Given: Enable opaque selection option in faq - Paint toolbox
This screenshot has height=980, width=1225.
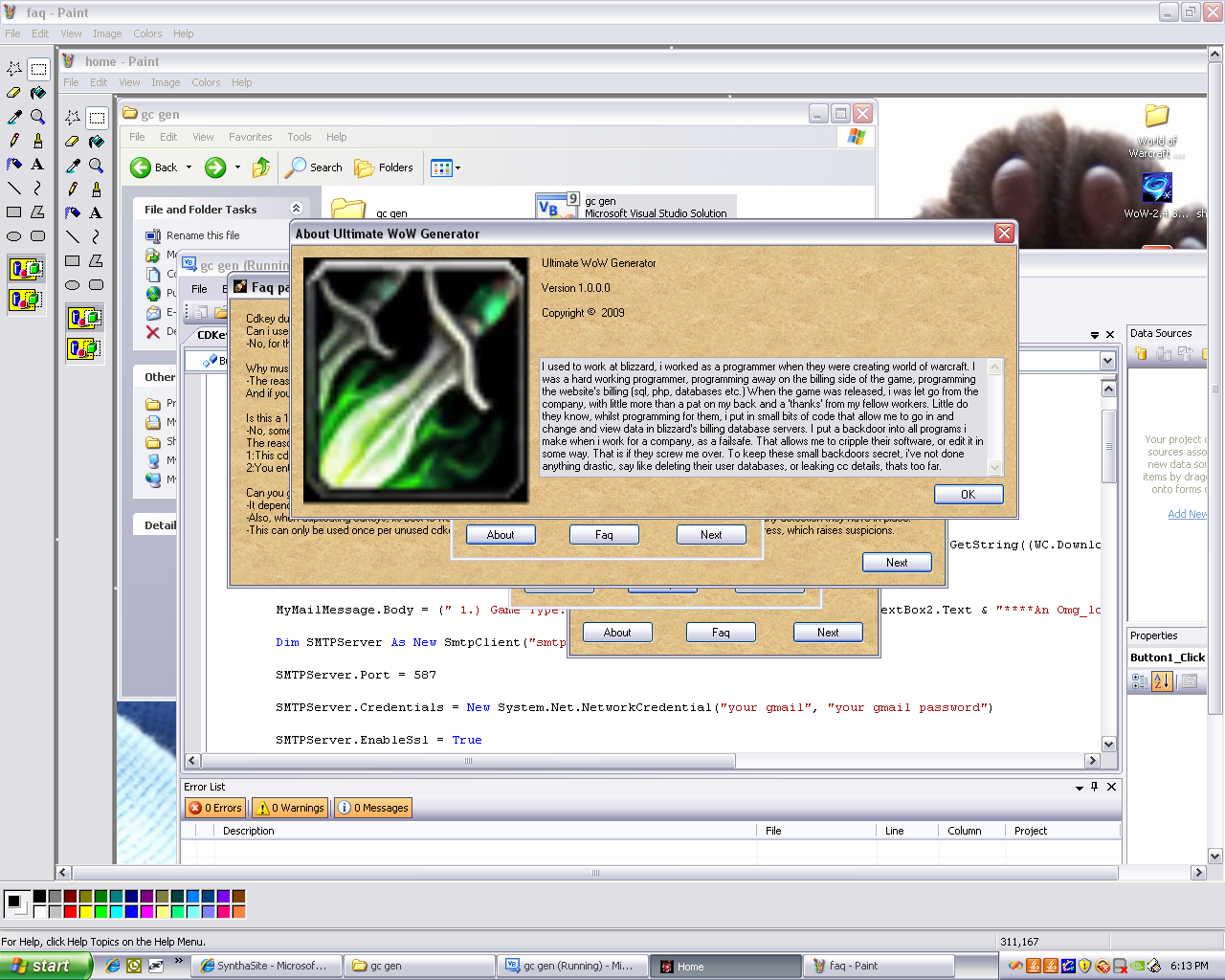Looking at the screenshot, I should coord(26,269).
